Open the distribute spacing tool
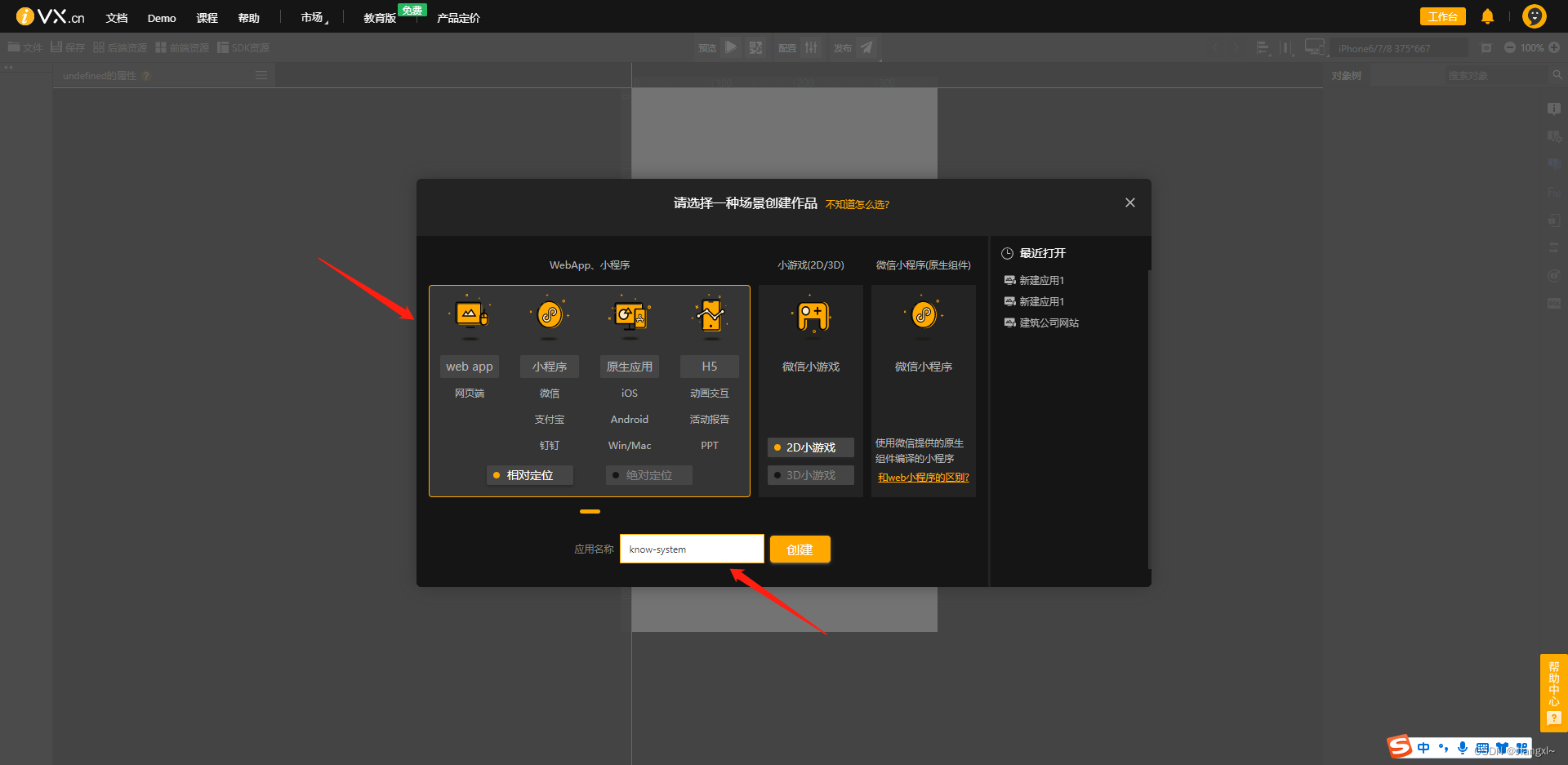This screenshot has height=765, width=1568. pyautogui.click(x=1286, y=47)
